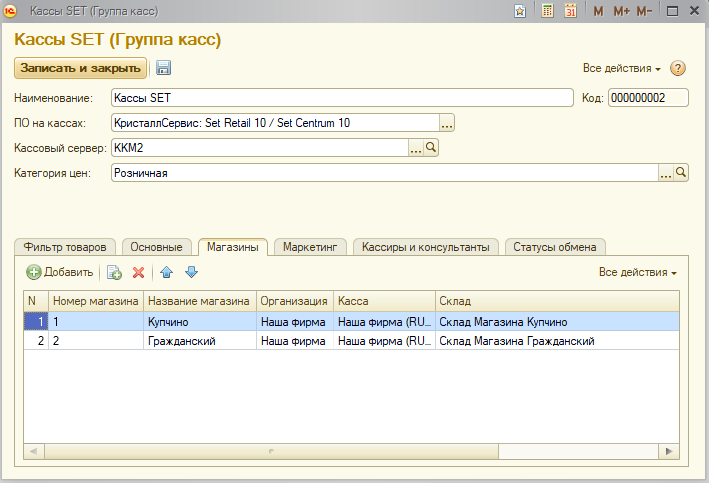Delete row with the red X icon
Screen dimensions: 709x483
[x=139, y=272]
